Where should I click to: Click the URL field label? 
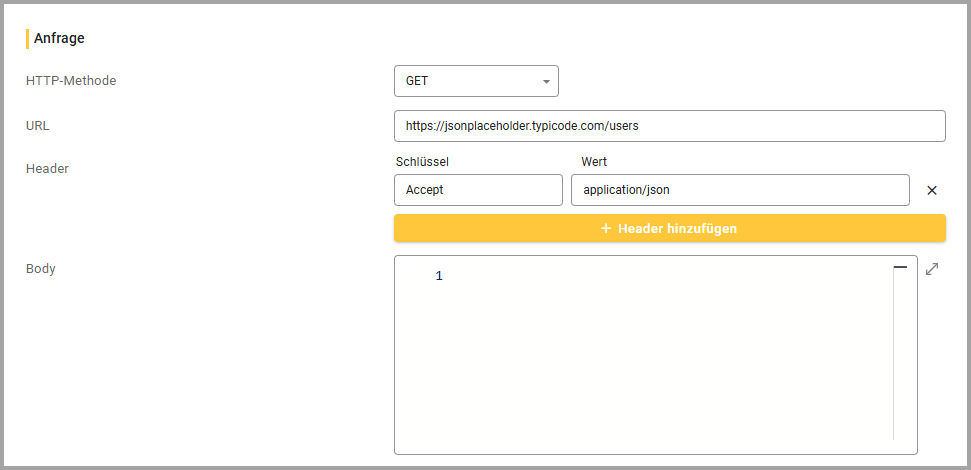38,126
